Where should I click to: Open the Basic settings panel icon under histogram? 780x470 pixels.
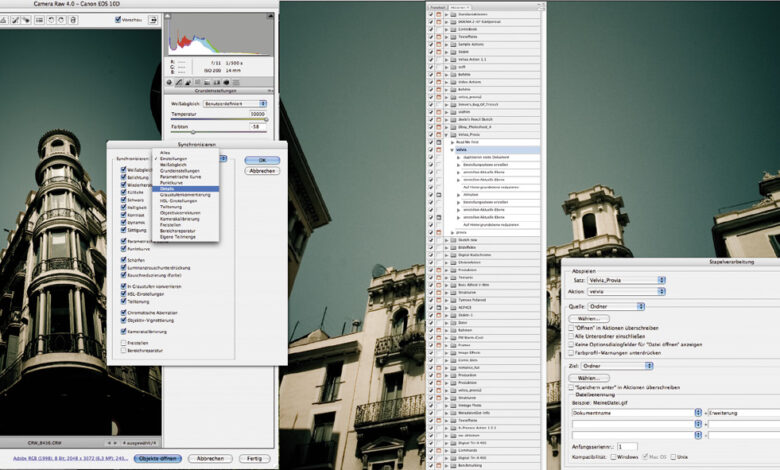coord(171,83)
